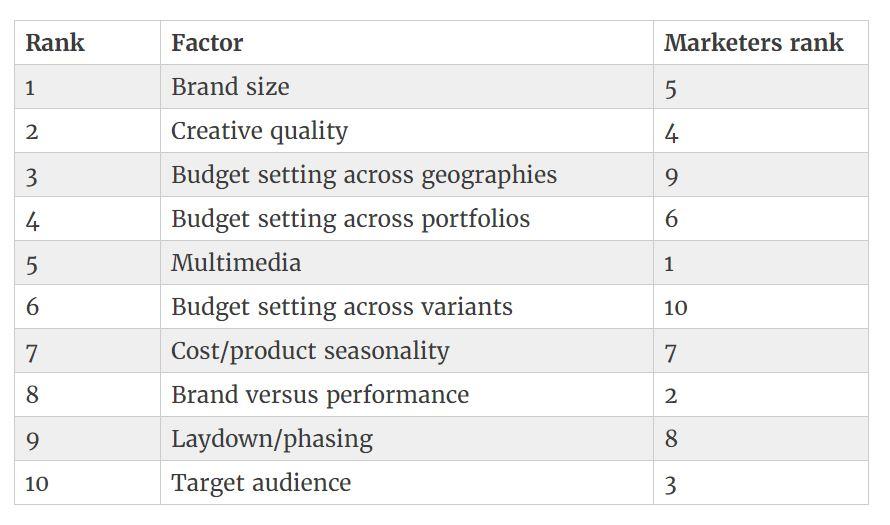
Task: Click the Rank column header
Action: coord(54,43)
